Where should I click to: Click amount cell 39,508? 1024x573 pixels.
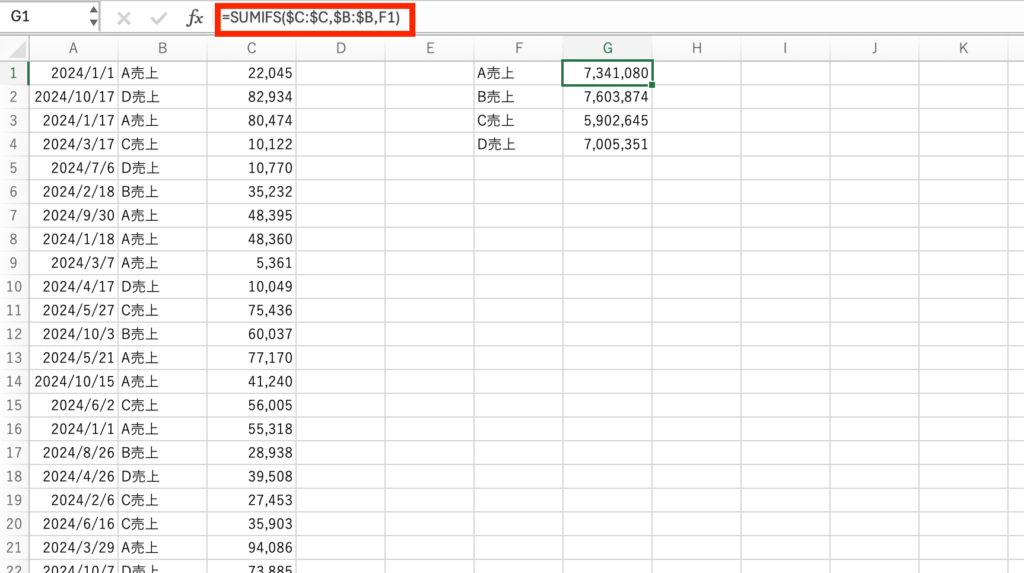(x=251, y=476)
